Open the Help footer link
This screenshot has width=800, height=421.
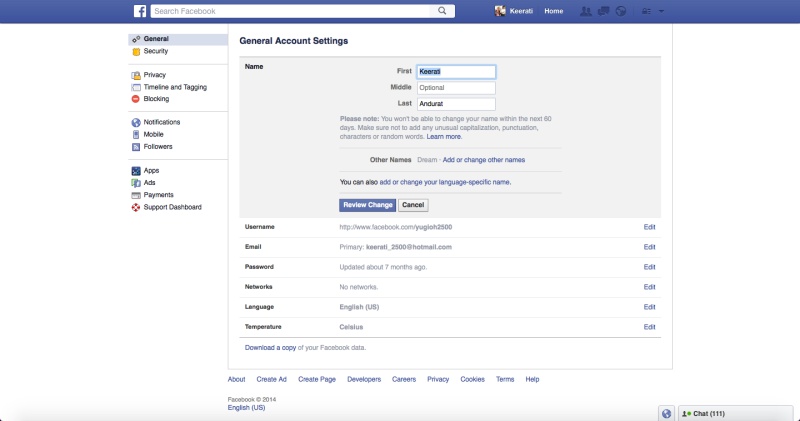[x=532, y=379]
